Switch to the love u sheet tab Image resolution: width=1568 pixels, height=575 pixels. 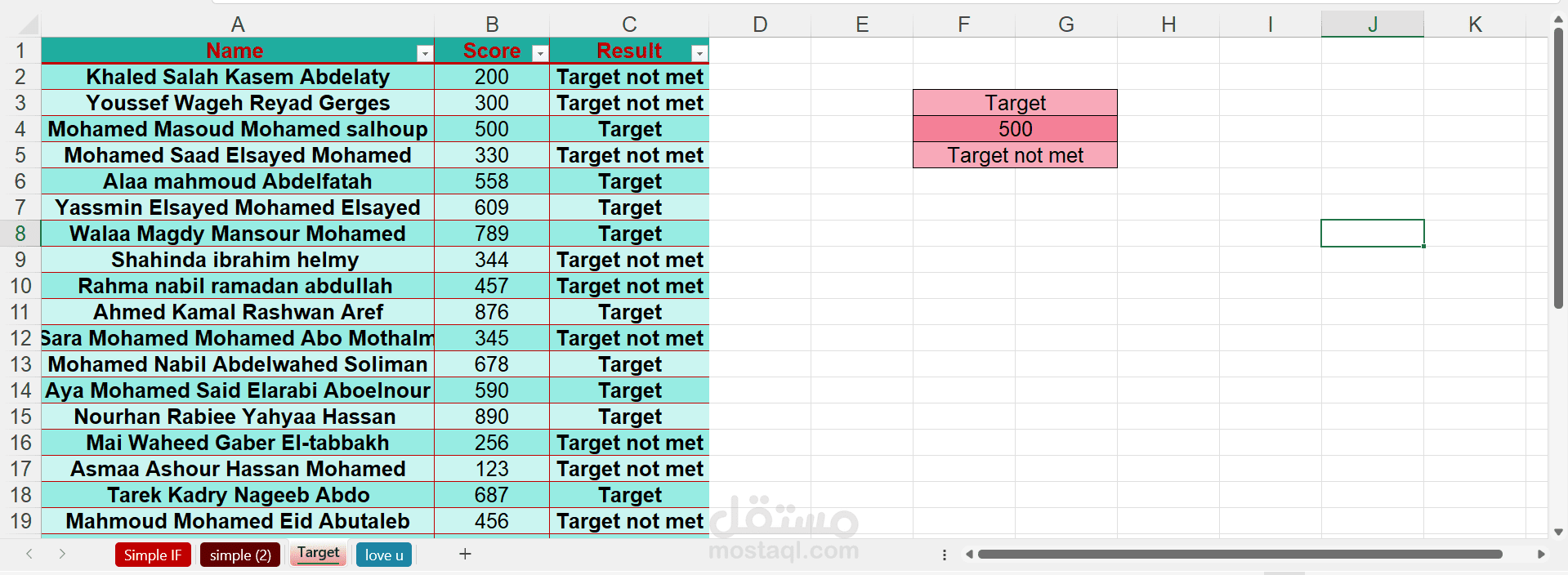pos(384,555)
